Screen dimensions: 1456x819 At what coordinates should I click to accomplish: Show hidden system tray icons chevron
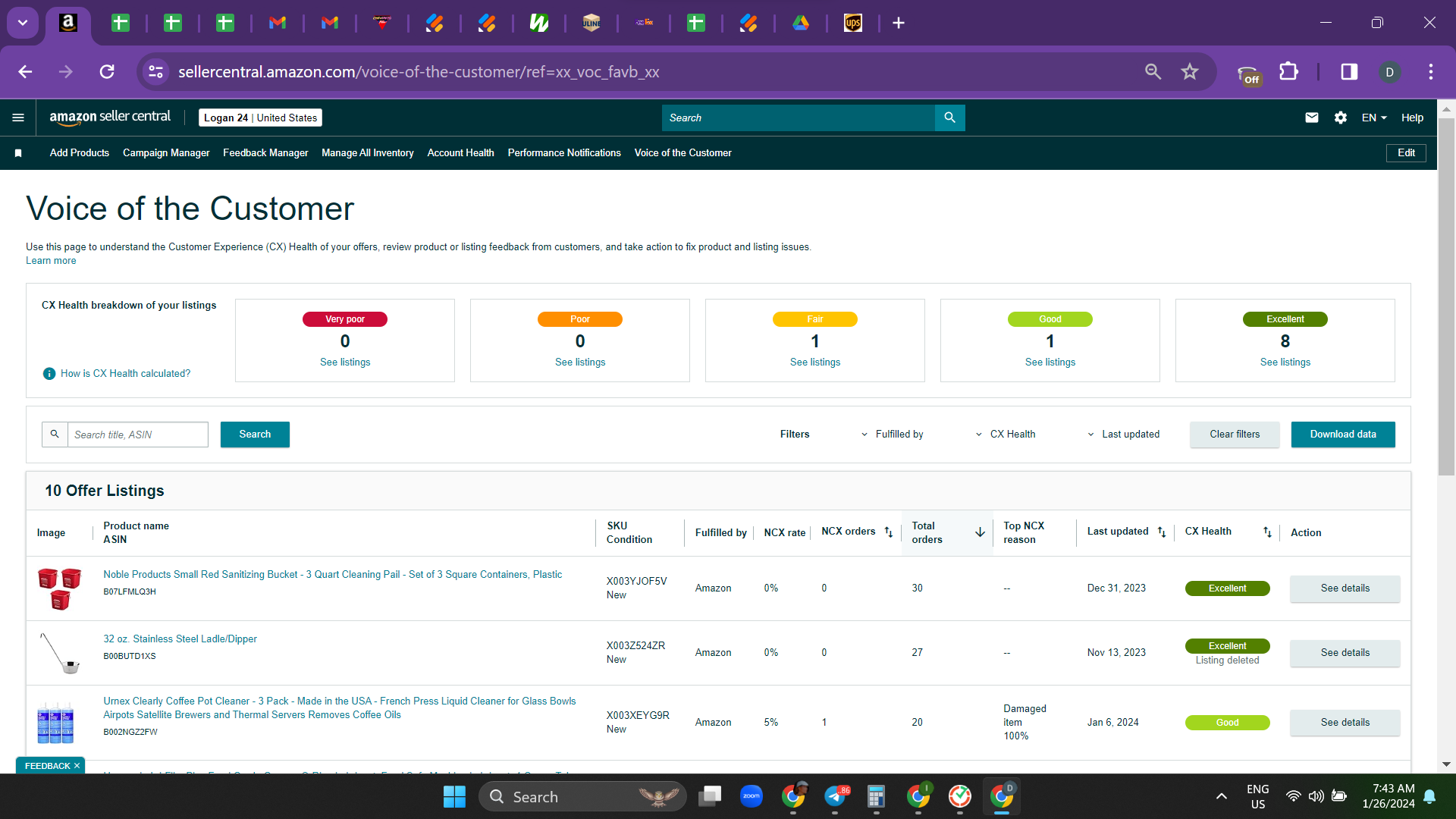[x=1221, y=796]
